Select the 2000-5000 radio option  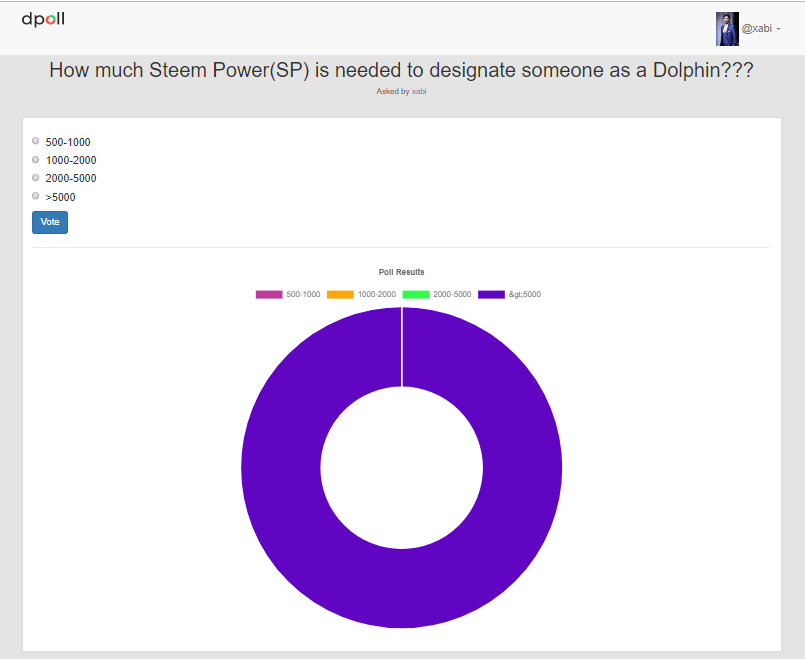pos(35,178)
